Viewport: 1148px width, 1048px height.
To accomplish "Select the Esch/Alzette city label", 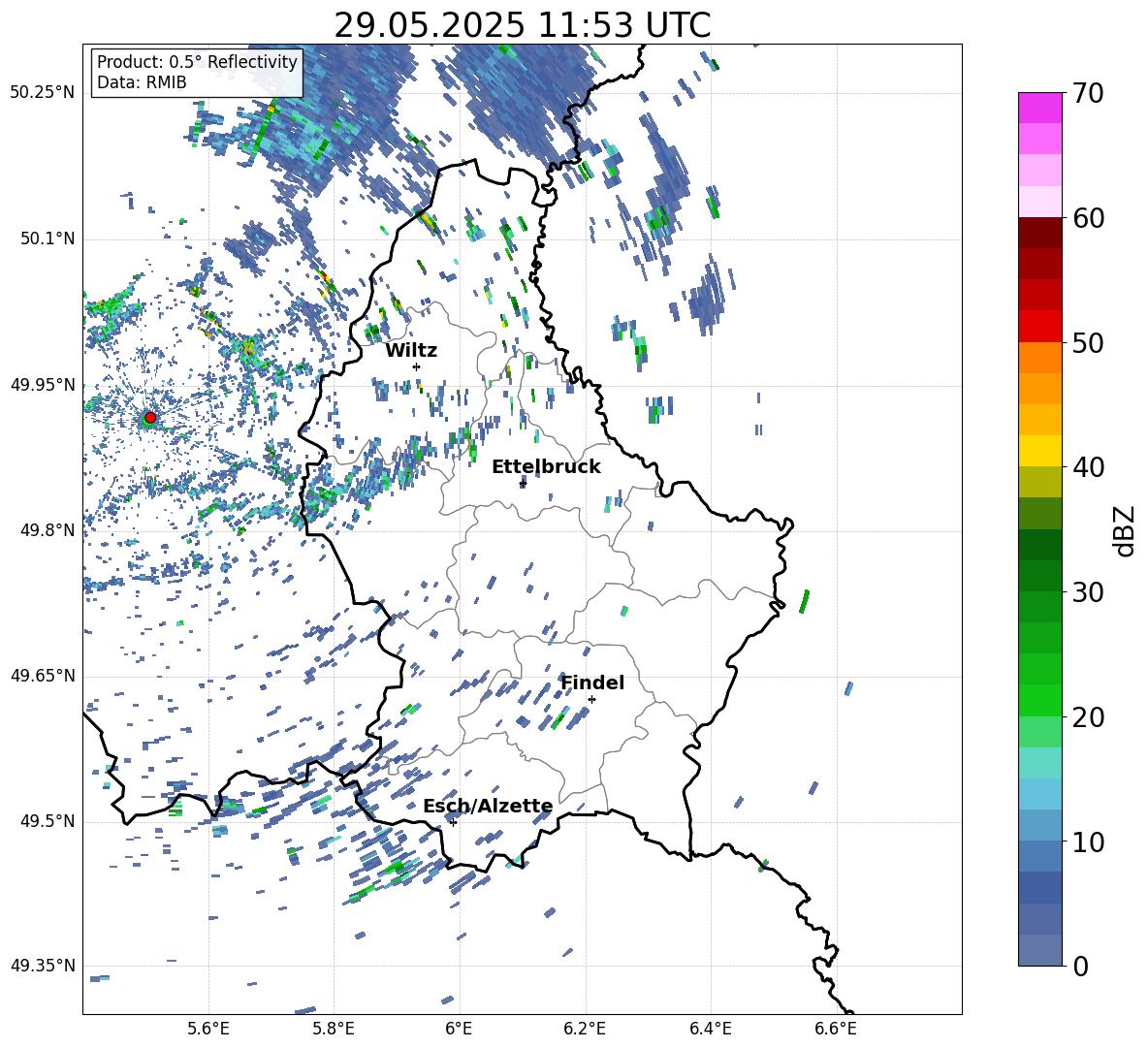I will click(488, 807).
